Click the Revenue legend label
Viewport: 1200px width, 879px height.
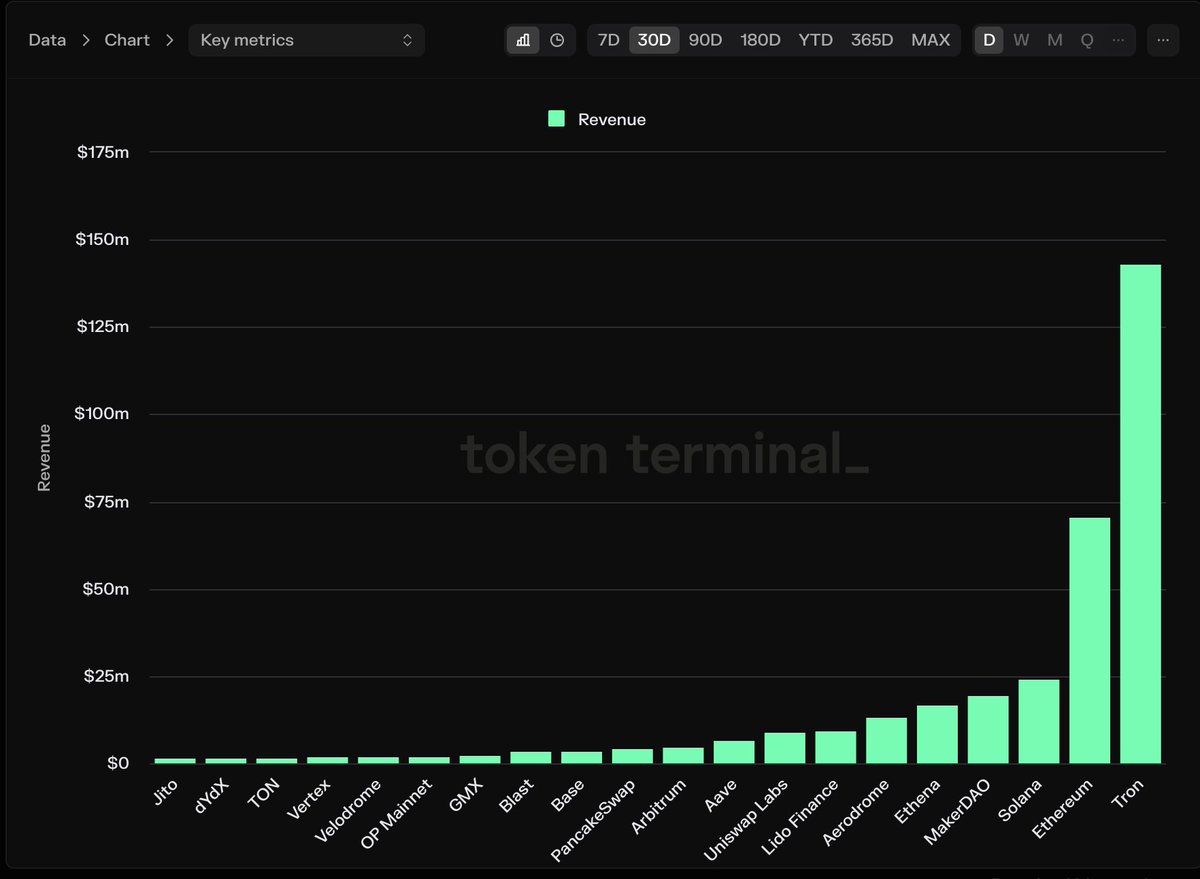pyautogui.click(x=612, y=120)
